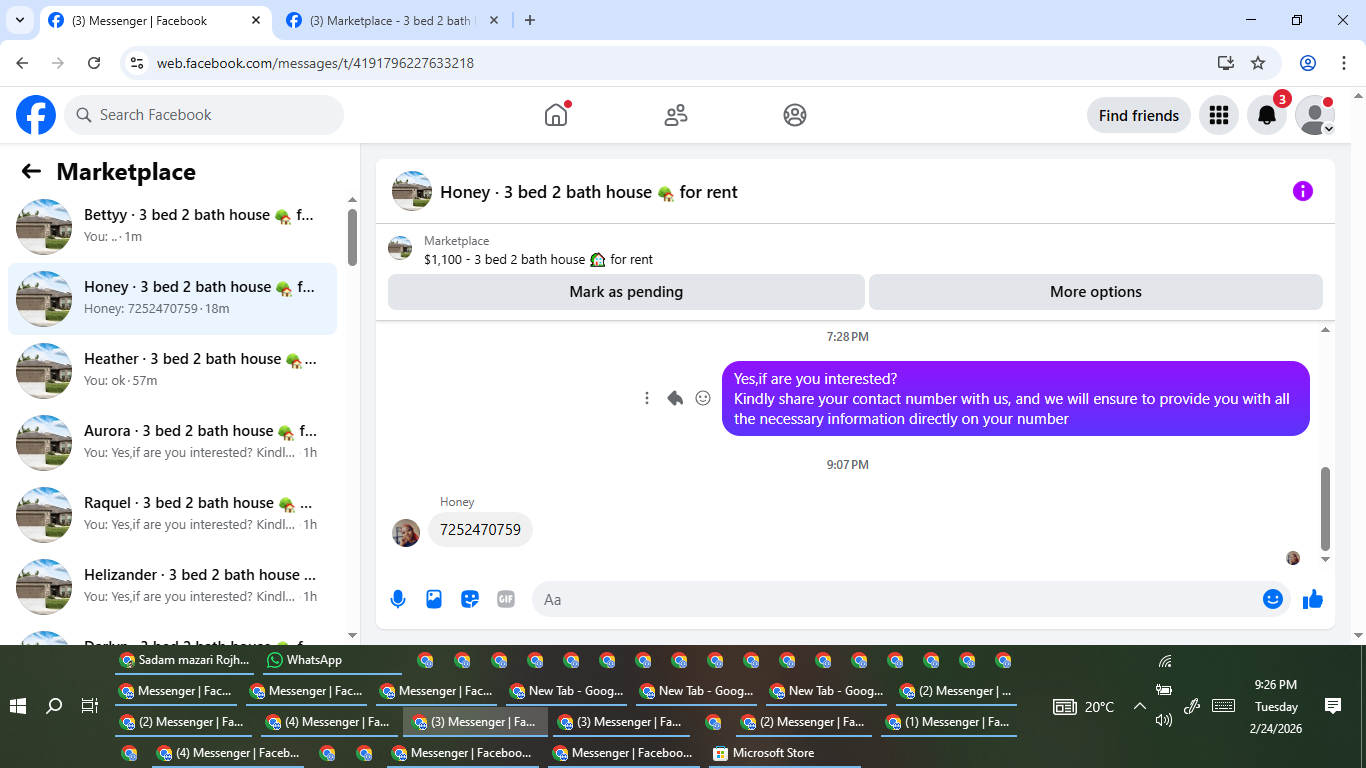Viewport: 1366px width, 768px height.
Task: Open more options for the sent message
Action: pos(647,398)
